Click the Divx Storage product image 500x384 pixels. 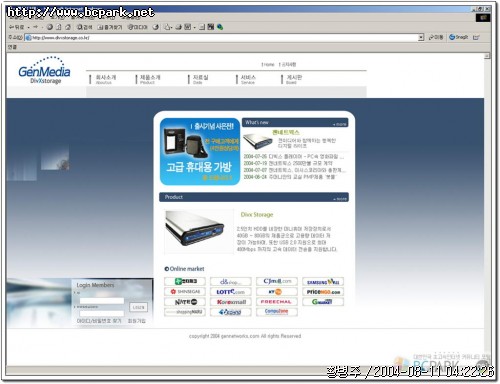199,231
